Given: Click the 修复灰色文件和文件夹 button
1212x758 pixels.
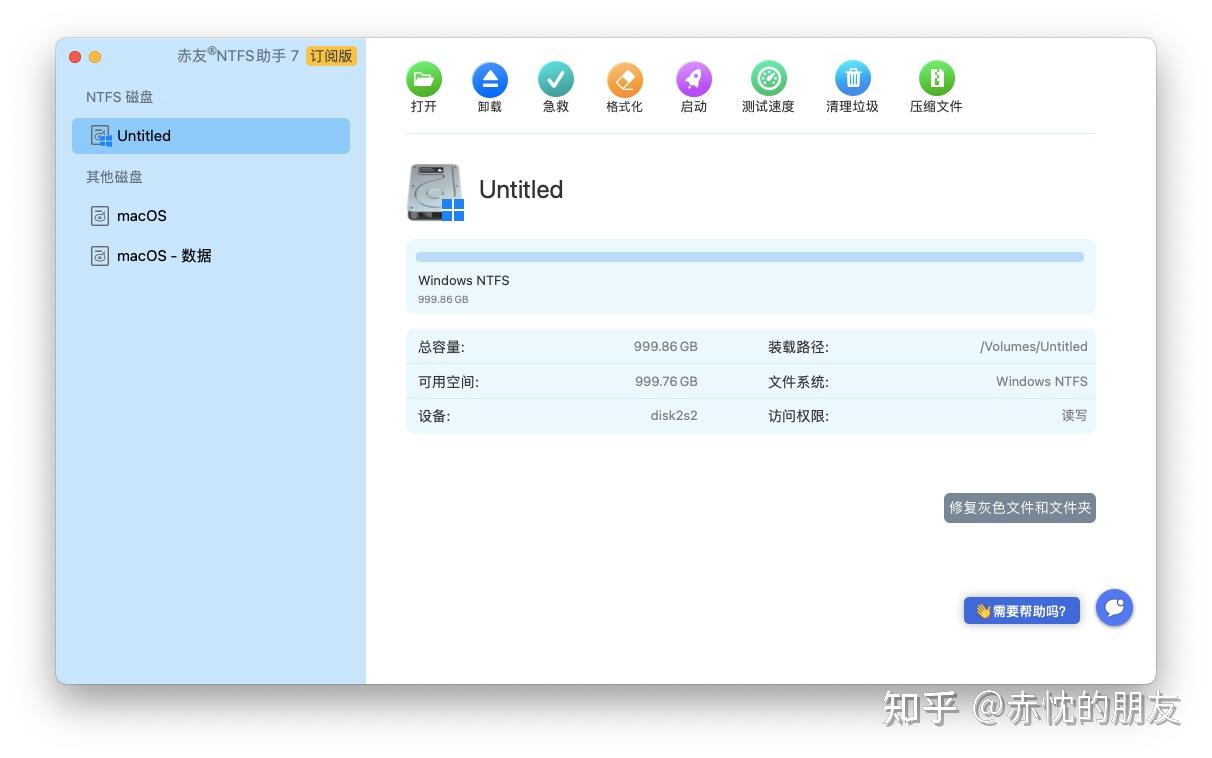Looking at the screenshot, I should tap(1019, 508).
